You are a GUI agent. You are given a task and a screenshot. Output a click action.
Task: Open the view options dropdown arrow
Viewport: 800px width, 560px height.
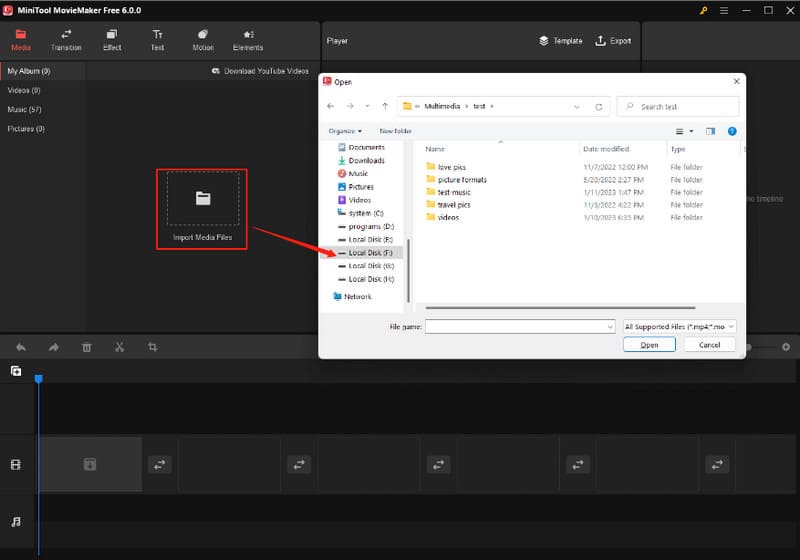coord(691,131)
